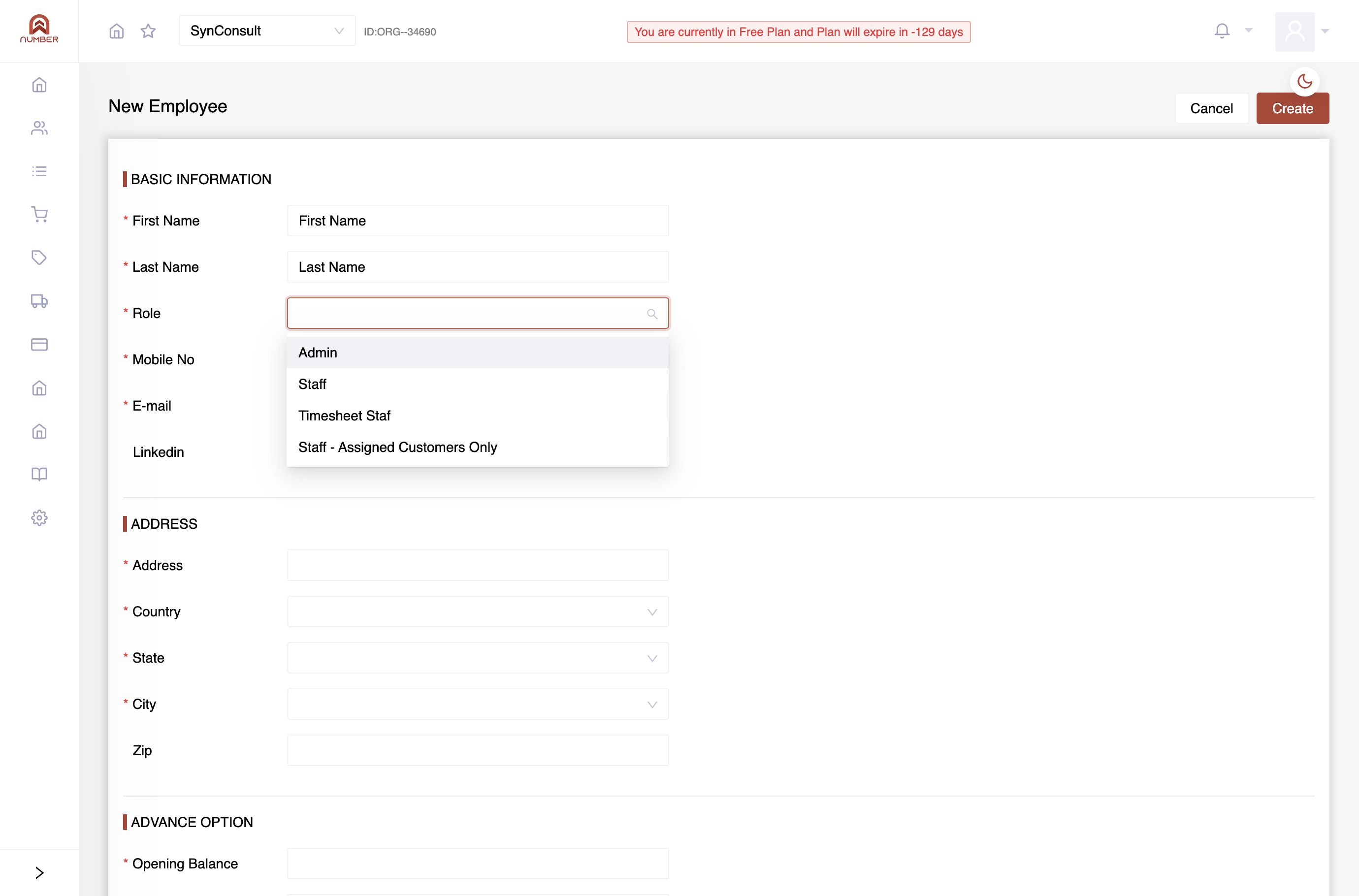Open the notifications bell
Image resolution: width=1359 pixels, height=896 pixels.
[x=1222, y=31]
